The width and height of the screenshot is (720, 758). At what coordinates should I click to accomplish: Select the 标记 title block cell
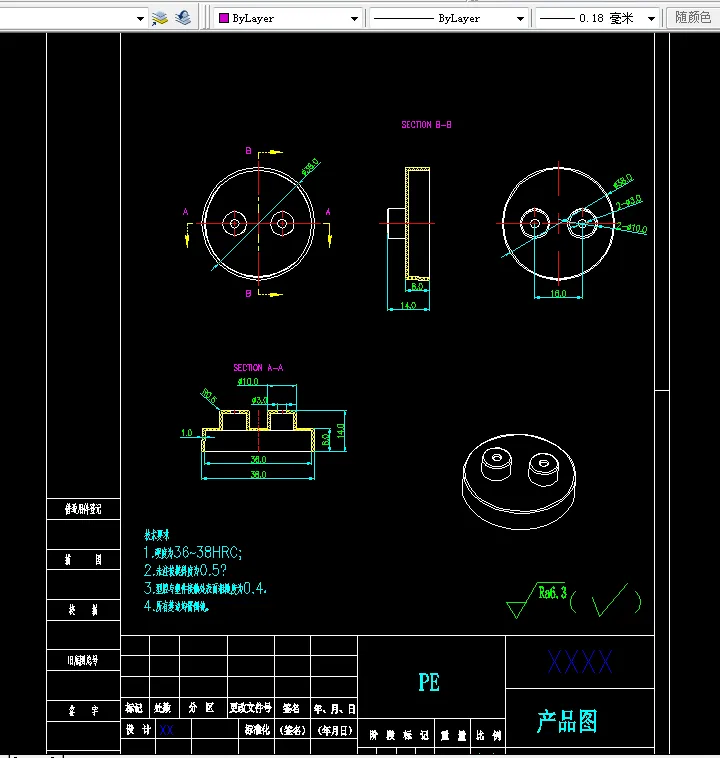point(134,708)
